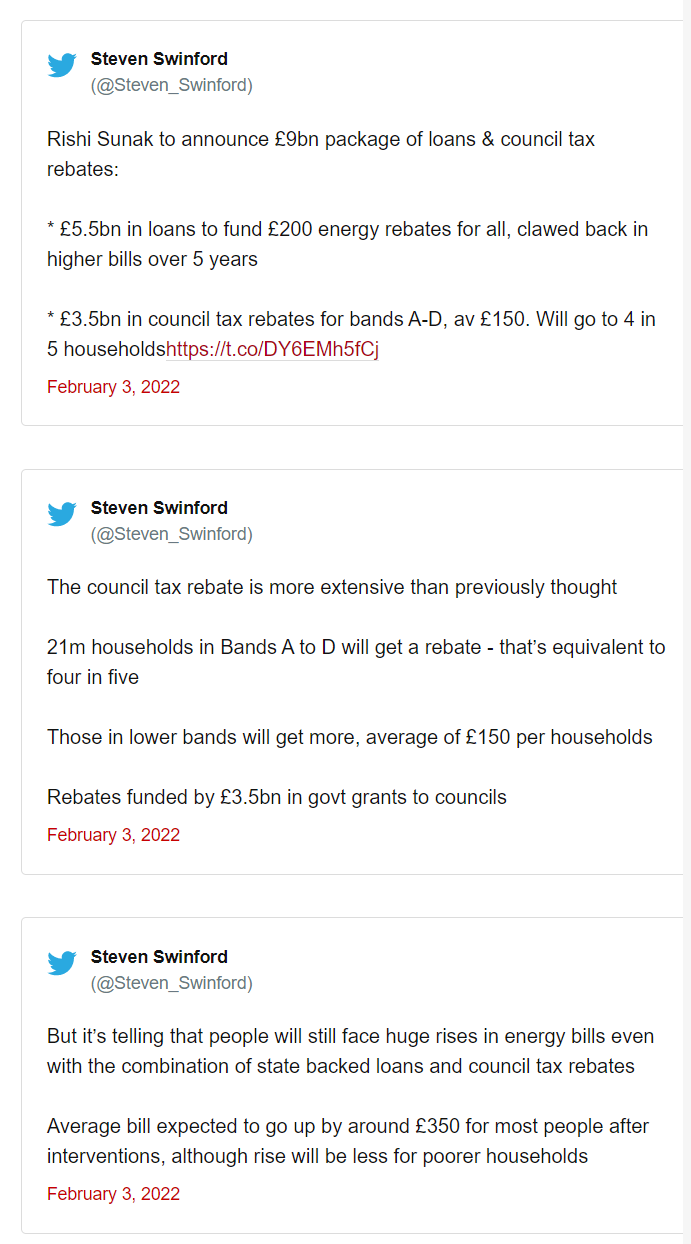Image resolution: width=691 pixels, height=1244 pixels.
Task: Click date below 'Rebates funded by £3.5bn' line
Action: click(x=113, y=835)
